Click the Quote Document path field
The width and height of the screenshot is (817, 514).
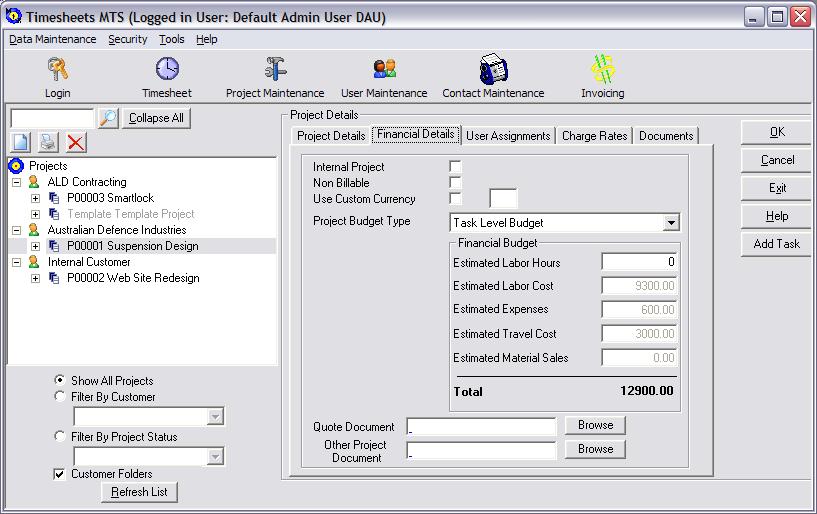coord(481,426)
